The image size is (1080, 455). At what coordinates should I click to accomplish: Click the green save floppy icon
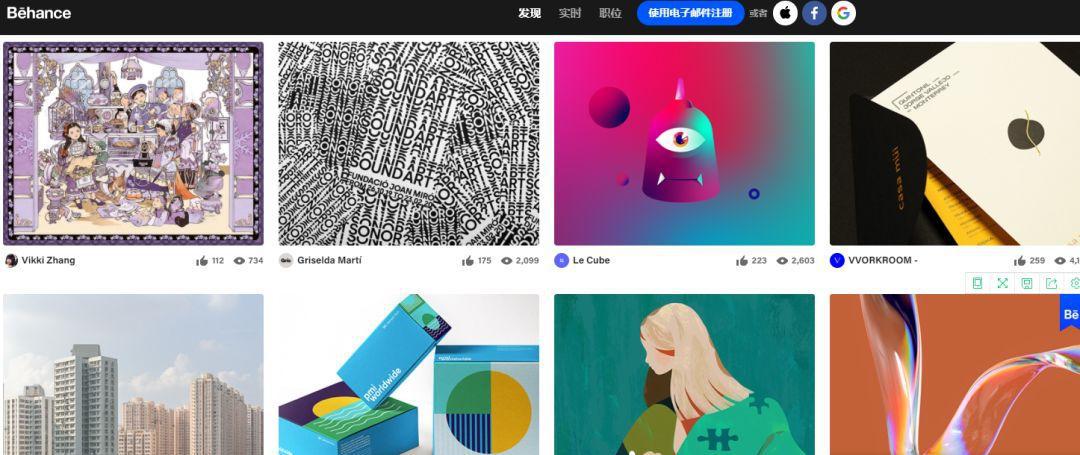pos(1026,283)
